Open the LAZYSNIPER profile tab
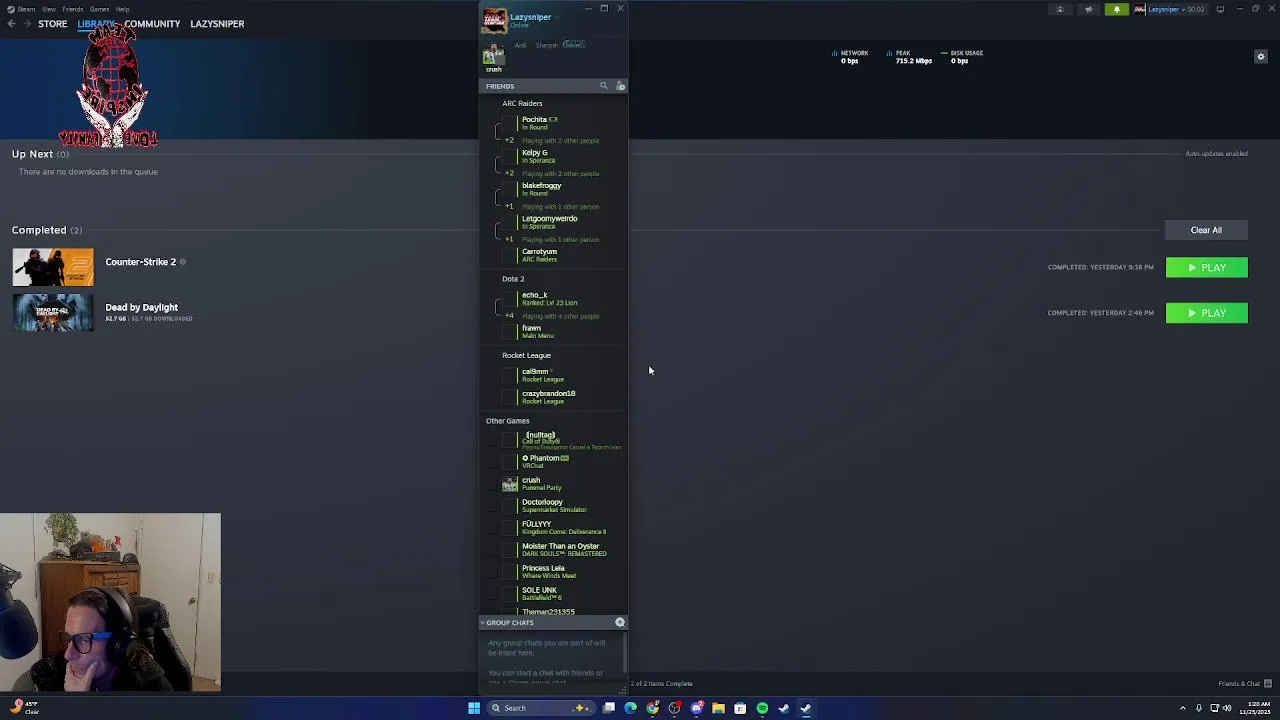Screen dimensions: 1280x720 click(217, 24)
